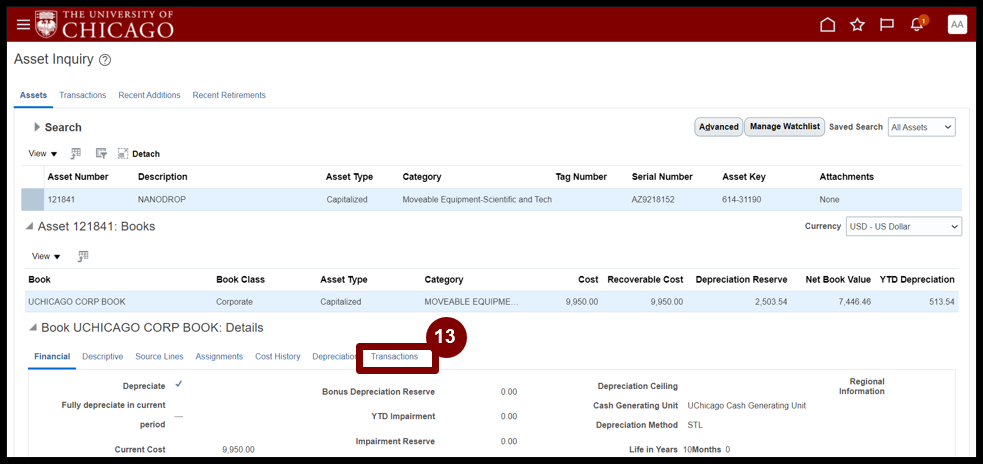Click UChicago Cash Generating Unit value
The image size is (983, 464).
coord(747,406)
